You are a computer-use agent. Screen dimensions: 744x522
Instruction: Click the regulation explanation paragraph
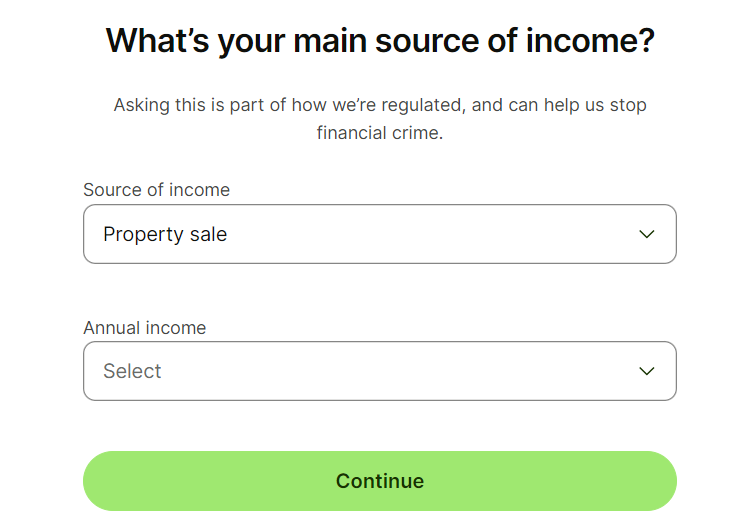pyautogui.click(x=380, y=118)
